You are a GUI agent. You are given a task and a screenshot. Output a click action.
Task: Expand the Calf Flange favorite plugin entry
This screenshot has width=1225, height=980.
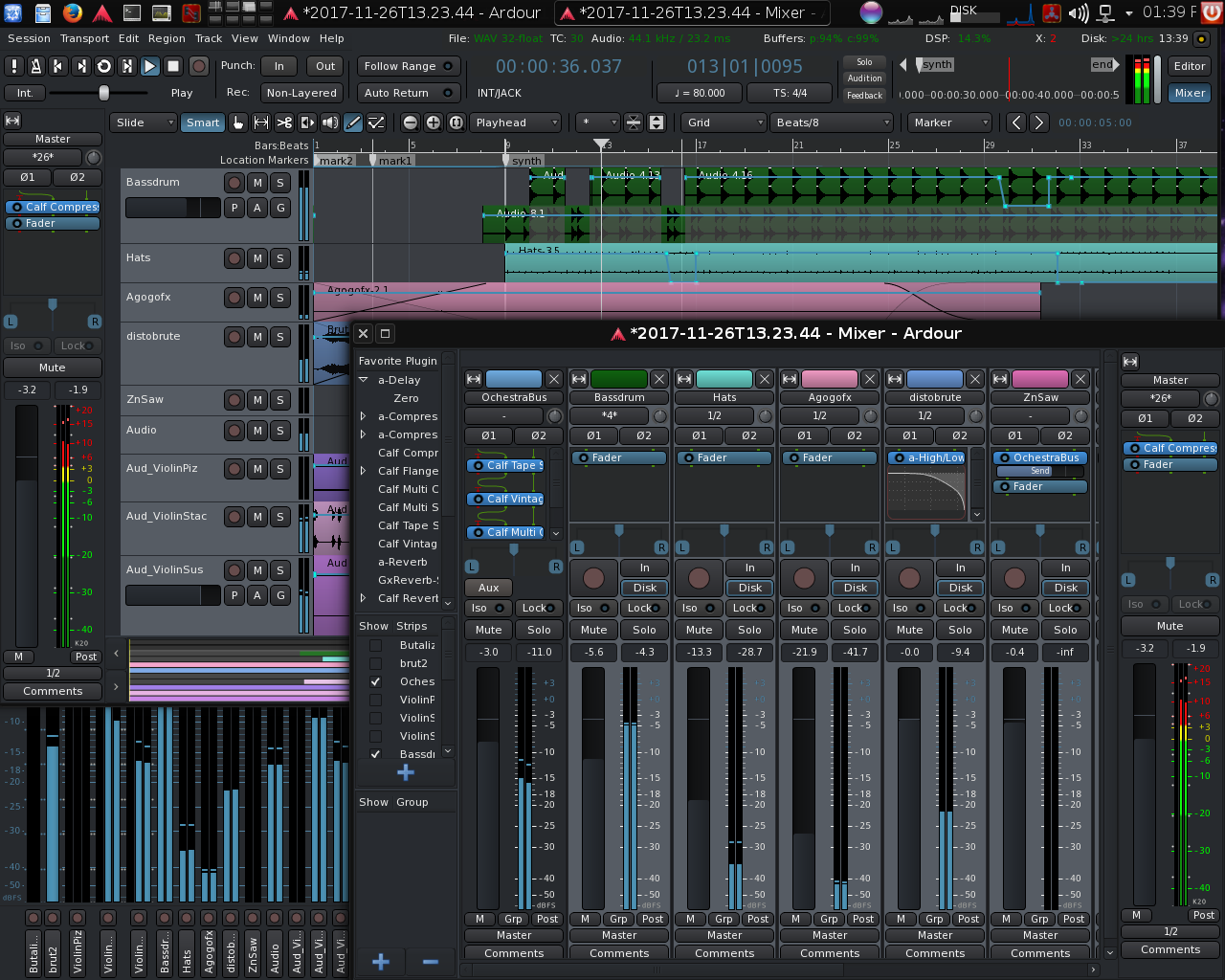point(364,471)
